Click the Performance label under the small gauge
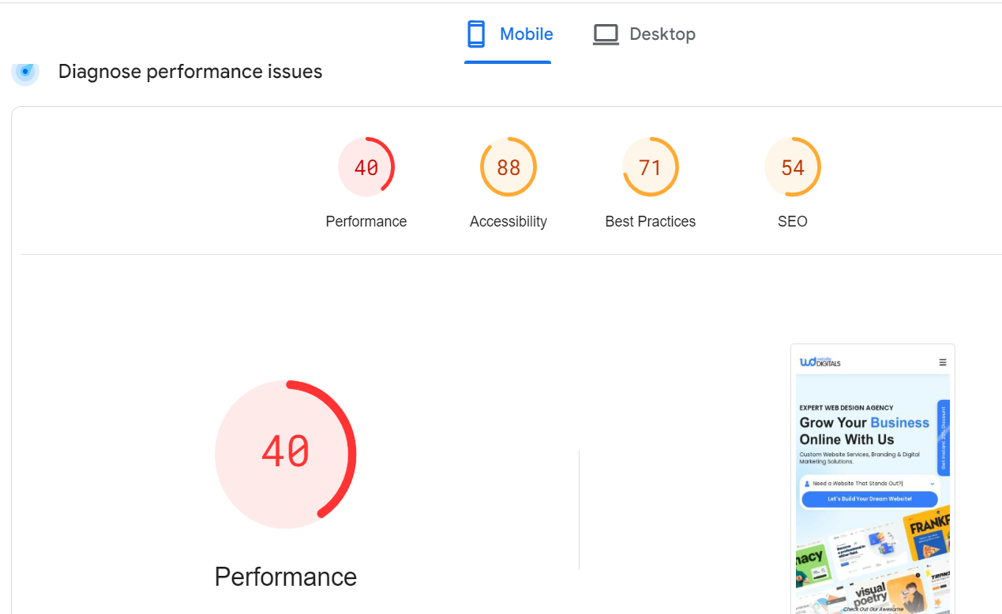 click(x=366, y=221)
